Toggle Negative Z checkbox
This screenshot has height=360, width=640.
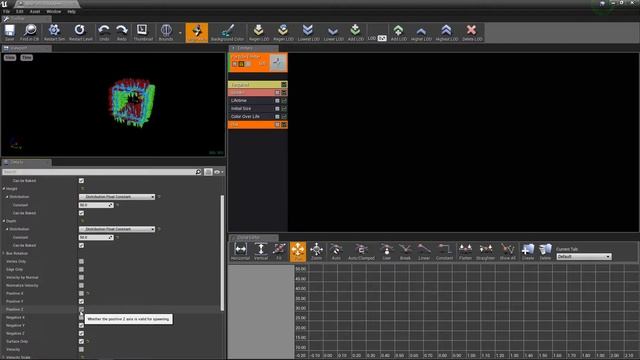(81, 333)
